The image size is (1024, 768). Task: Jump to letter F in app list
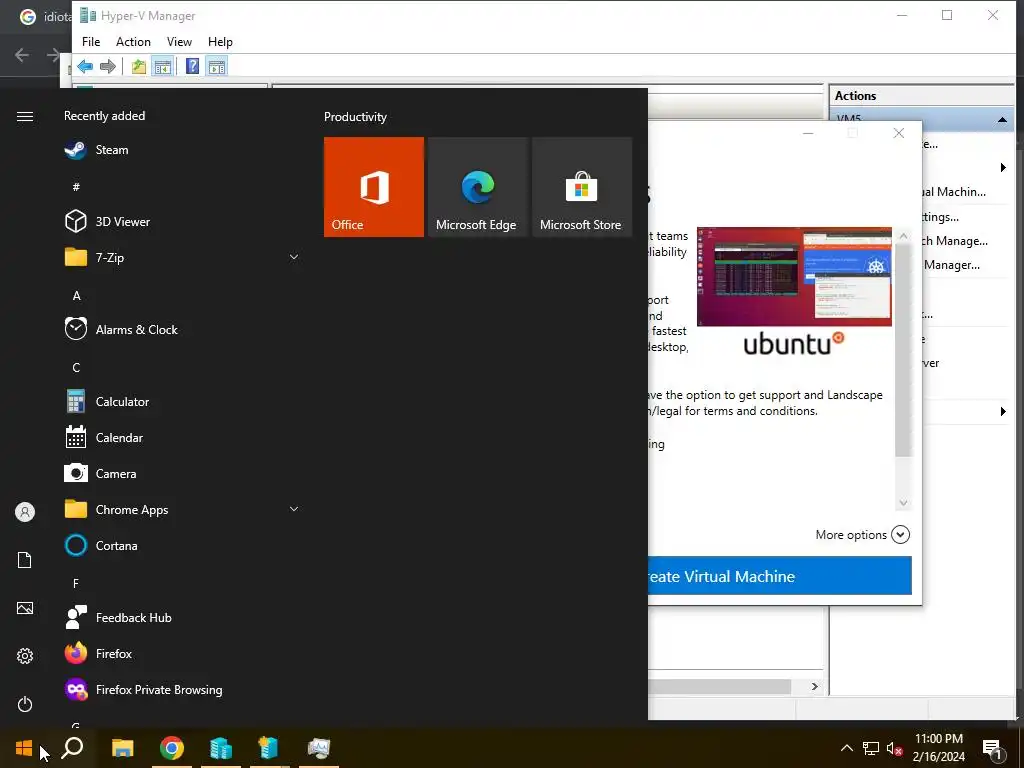(76, 583)
